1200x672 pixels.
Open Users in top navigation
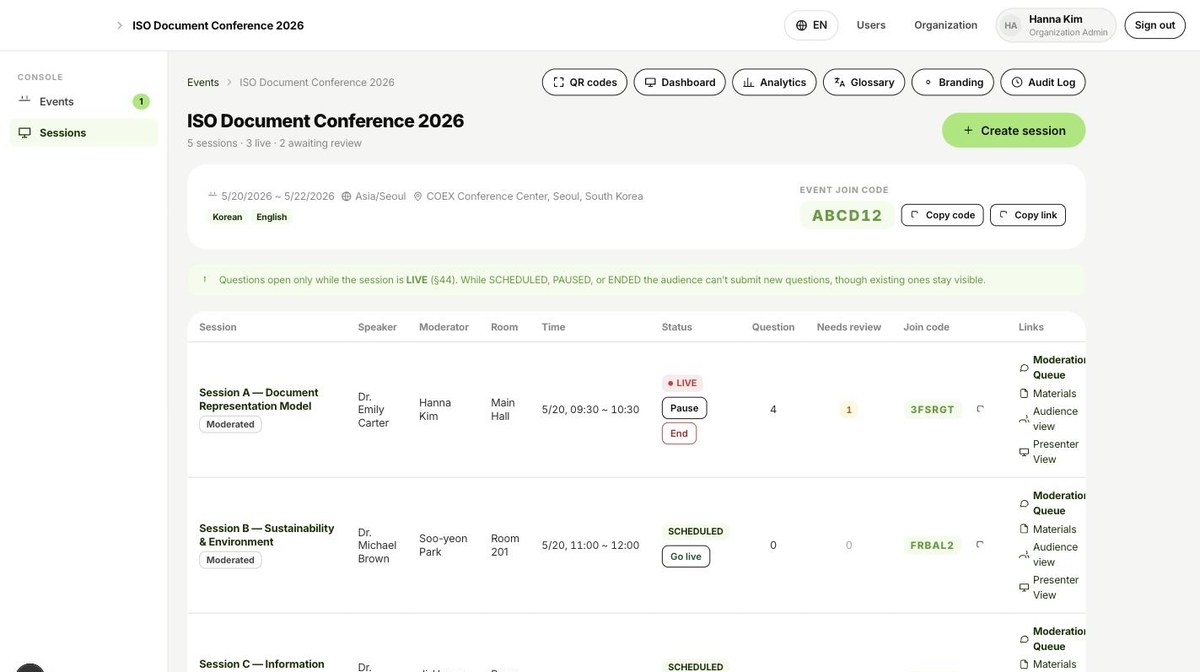pos(871,25)
